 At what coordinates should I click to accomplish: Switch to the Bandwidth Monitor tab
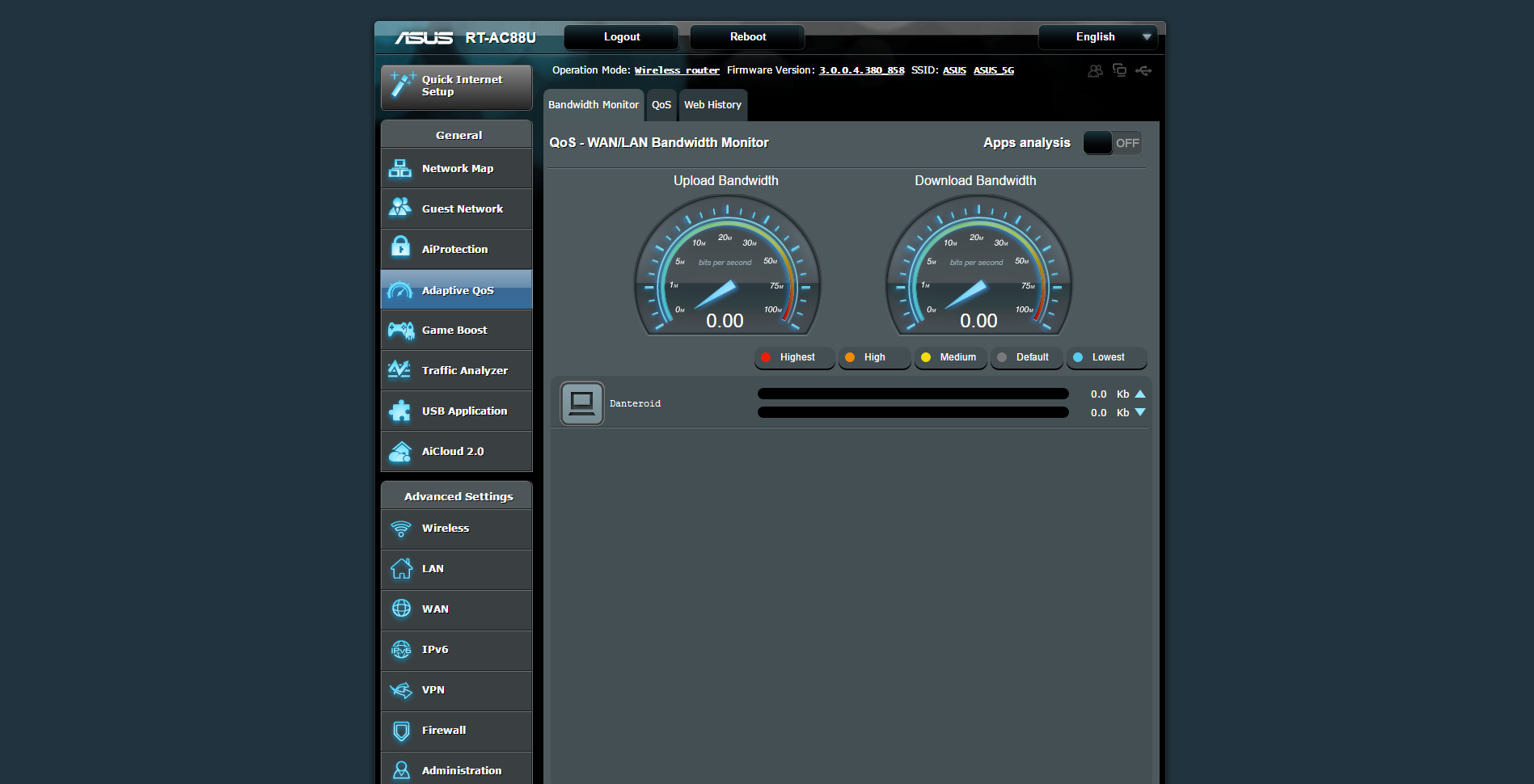(x=594, y=105)
